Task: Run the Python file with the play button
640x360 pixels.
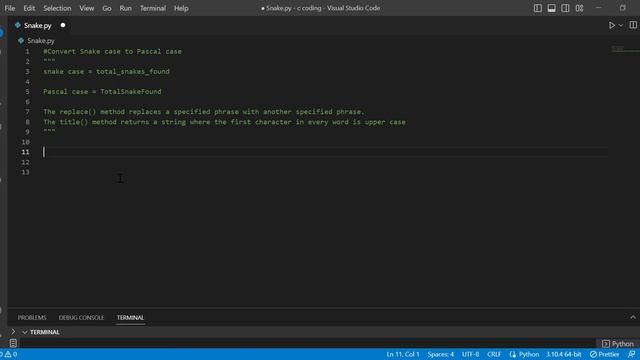Action: (x=611, y=25)
